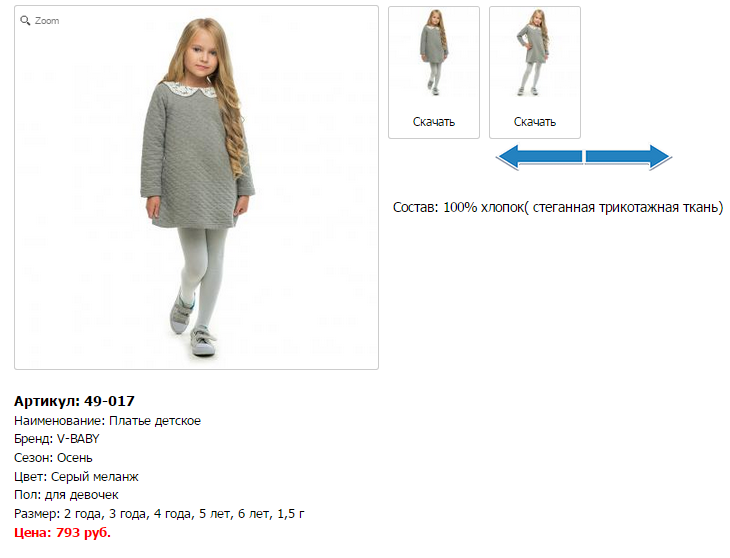730x558 pixels.
Task: Select the first thumbnail photo
Action: tap(434, 54)
